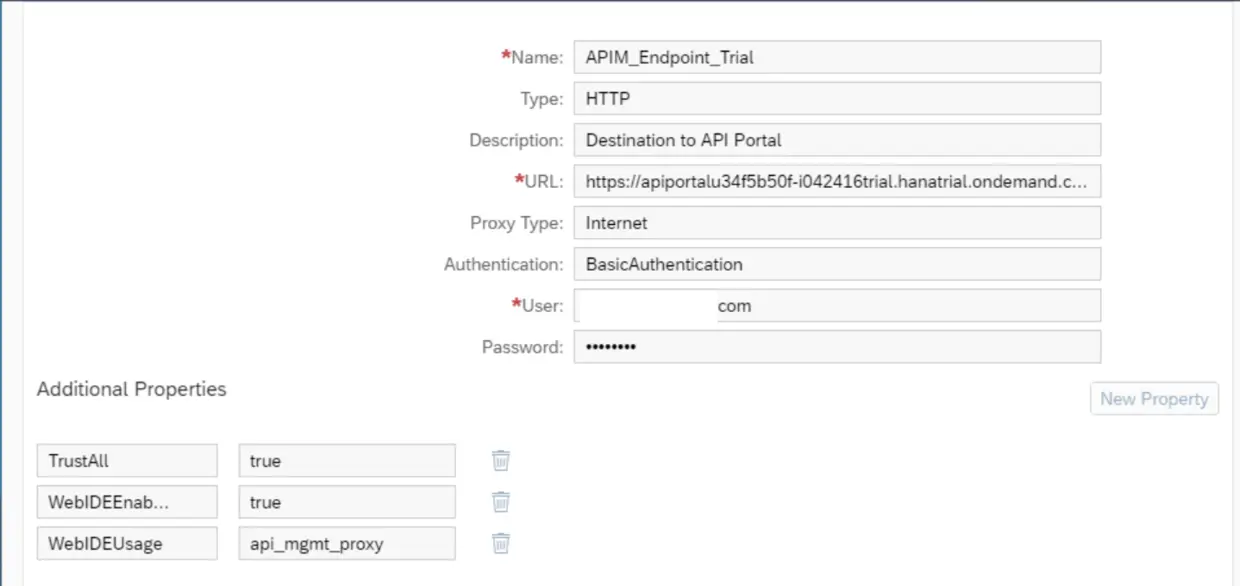Click the Authentication label text

click(503, 265)
